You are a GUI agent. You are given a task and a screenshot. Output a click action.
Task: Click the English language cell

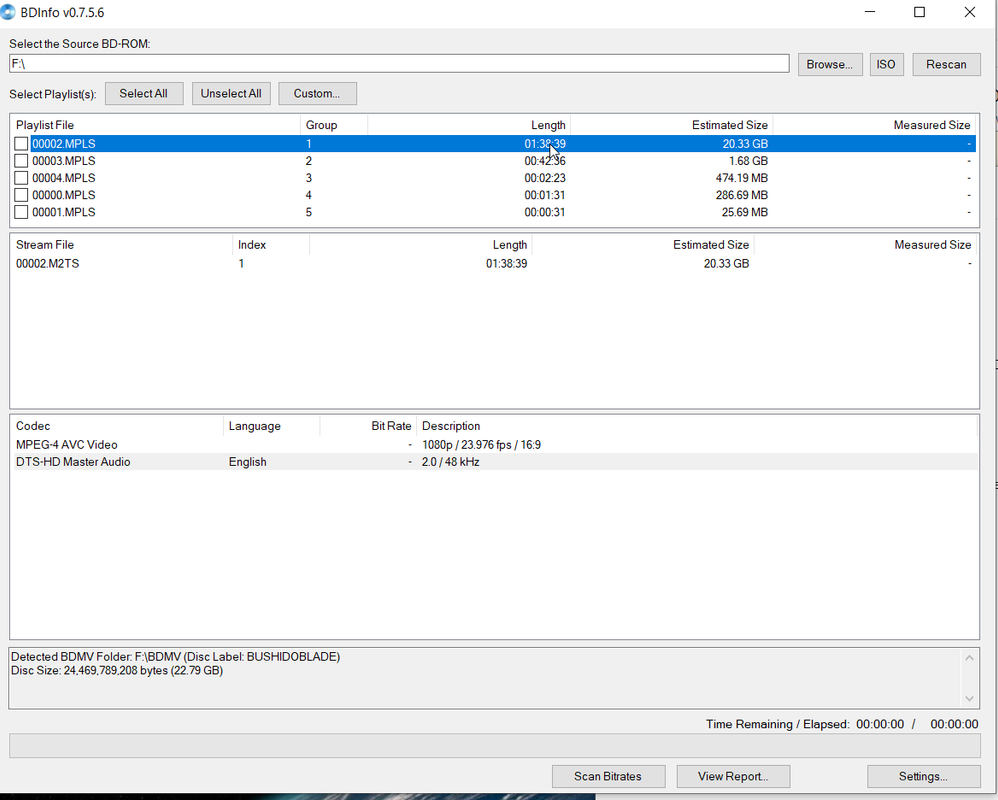pos(248,462)
